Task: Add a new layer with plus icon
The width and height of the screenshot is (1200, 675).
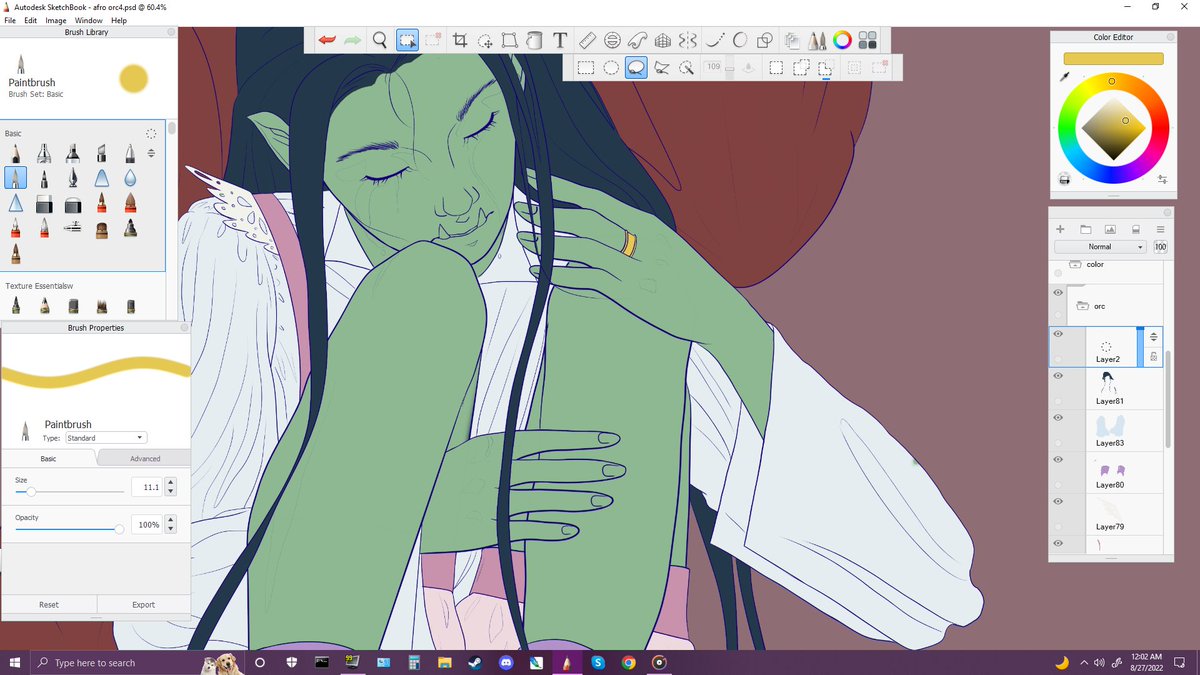Action: click(1060, 230)
